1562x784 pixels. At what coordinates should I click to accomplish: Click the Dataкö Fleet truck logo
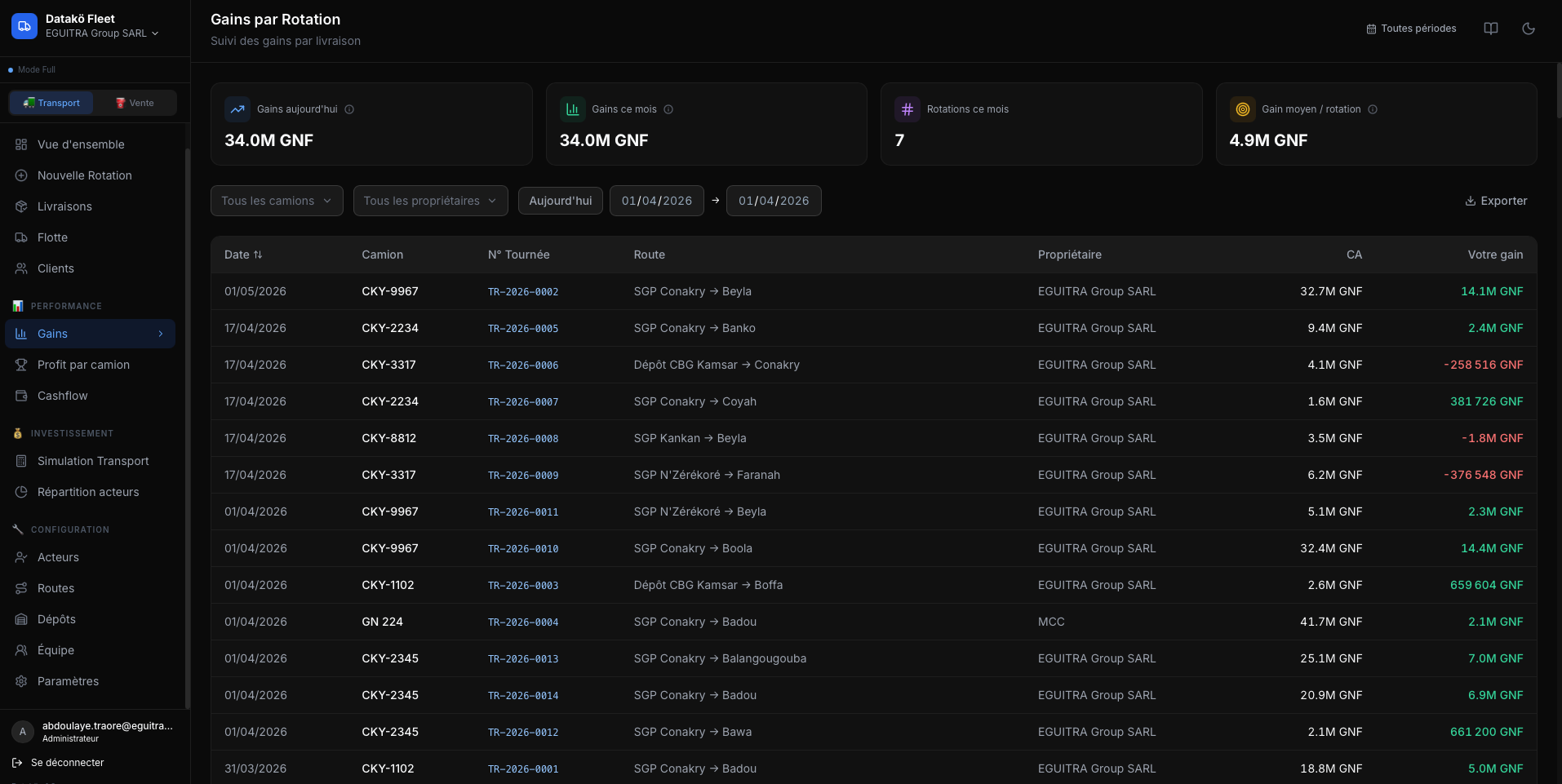pos(24,26)
